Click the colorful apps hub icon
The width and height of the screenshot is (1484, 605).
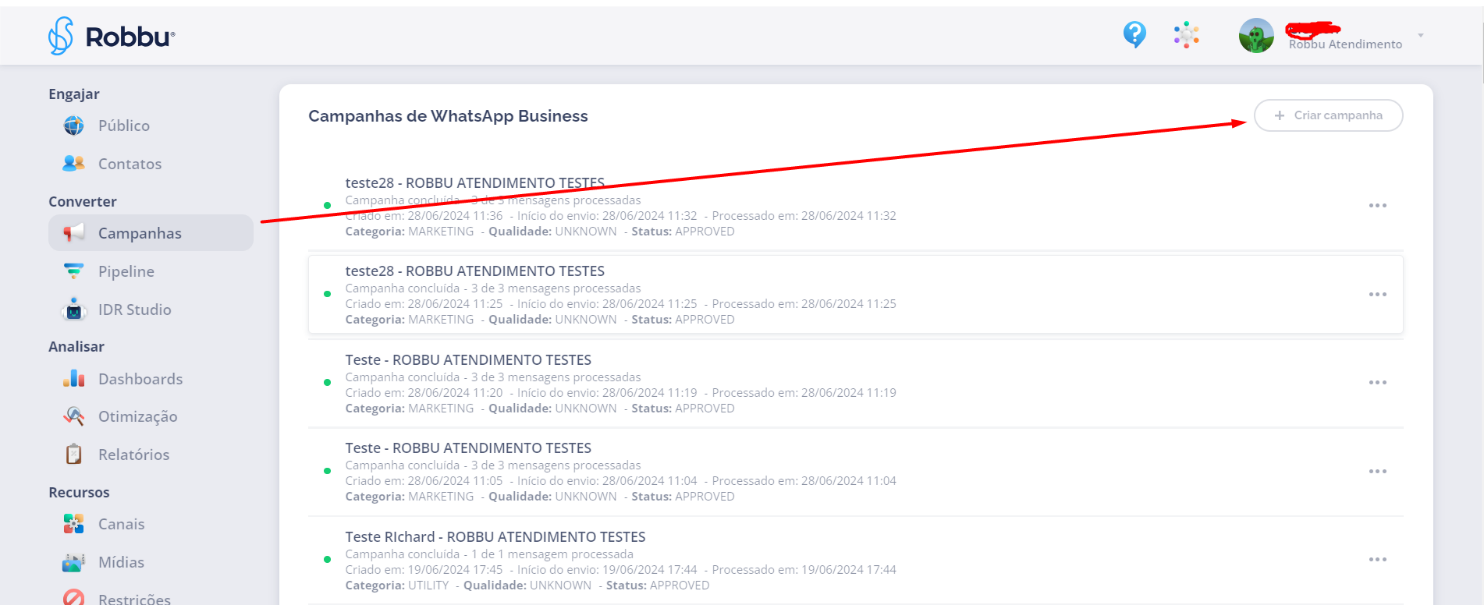click(1186, 36)
